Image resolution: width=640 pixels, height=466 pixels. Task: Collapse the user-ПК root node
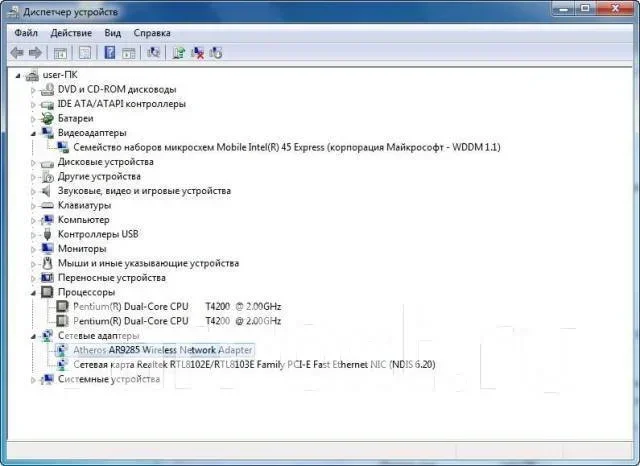click(x=18, y=75)
